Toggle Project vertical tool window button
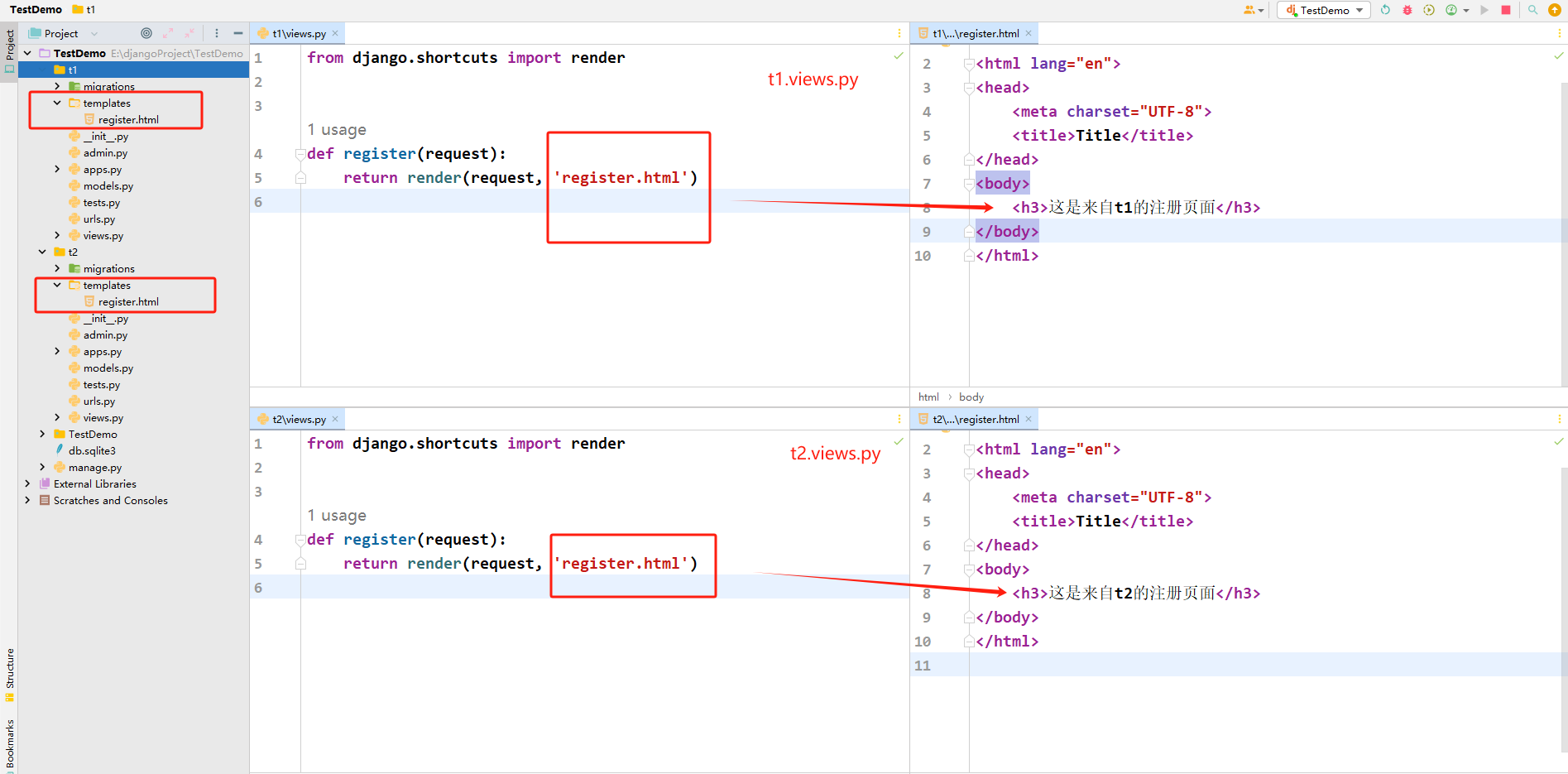The height and width of the screenshot is (774, 1568). (x=10, y=50)
